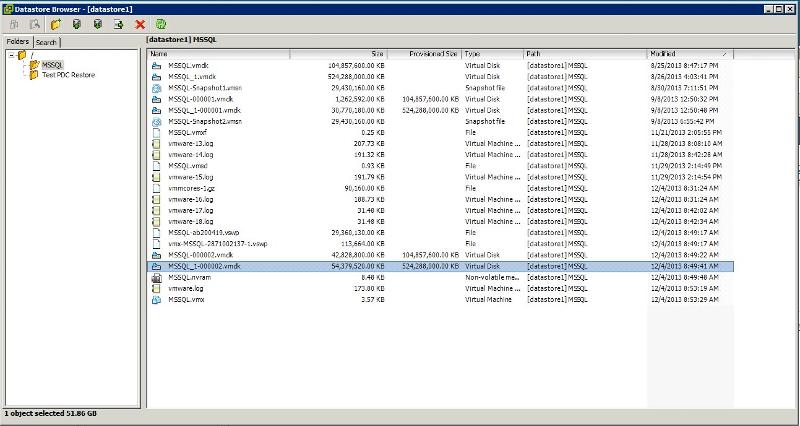Select the vmware-15.log file name

click(191, 177)
